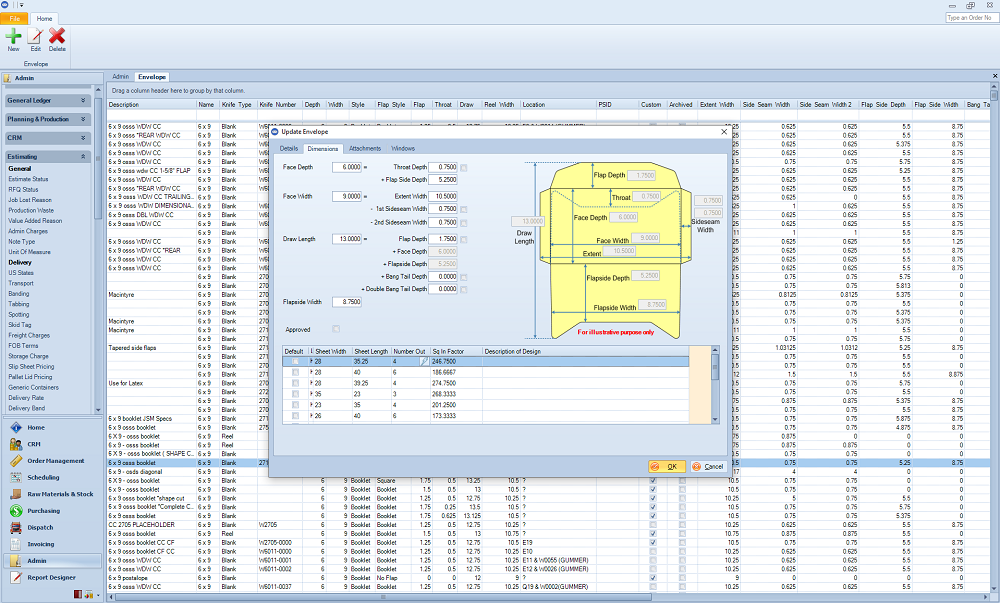Image resolution: width=1000 pixels, height=603 pixels.
Task: Click the Flapside Width input field
Action: (347, 302)
